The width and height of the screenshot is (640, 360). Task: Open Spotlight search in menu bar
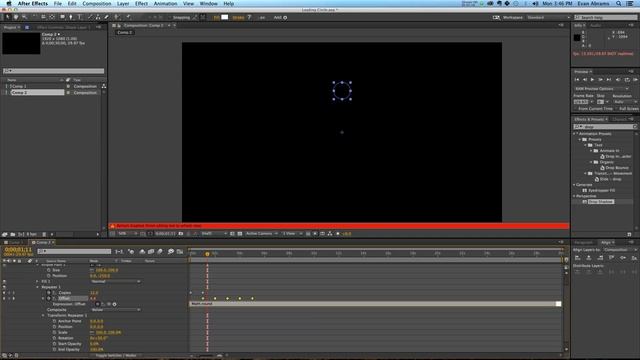click(619, 3)
